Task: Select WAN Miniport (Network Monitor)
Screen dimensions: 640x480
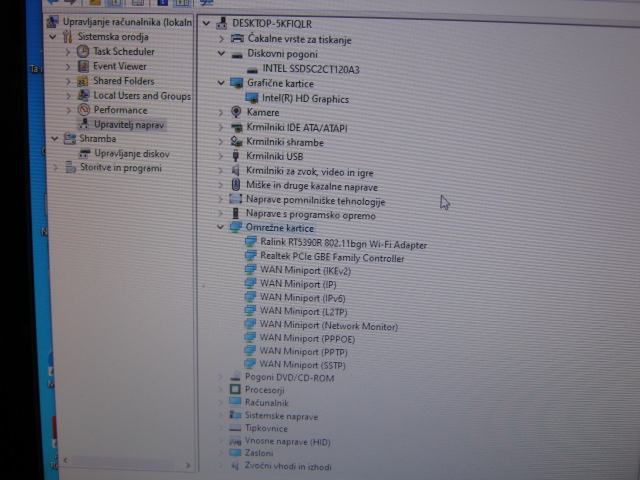Action: 329,325
